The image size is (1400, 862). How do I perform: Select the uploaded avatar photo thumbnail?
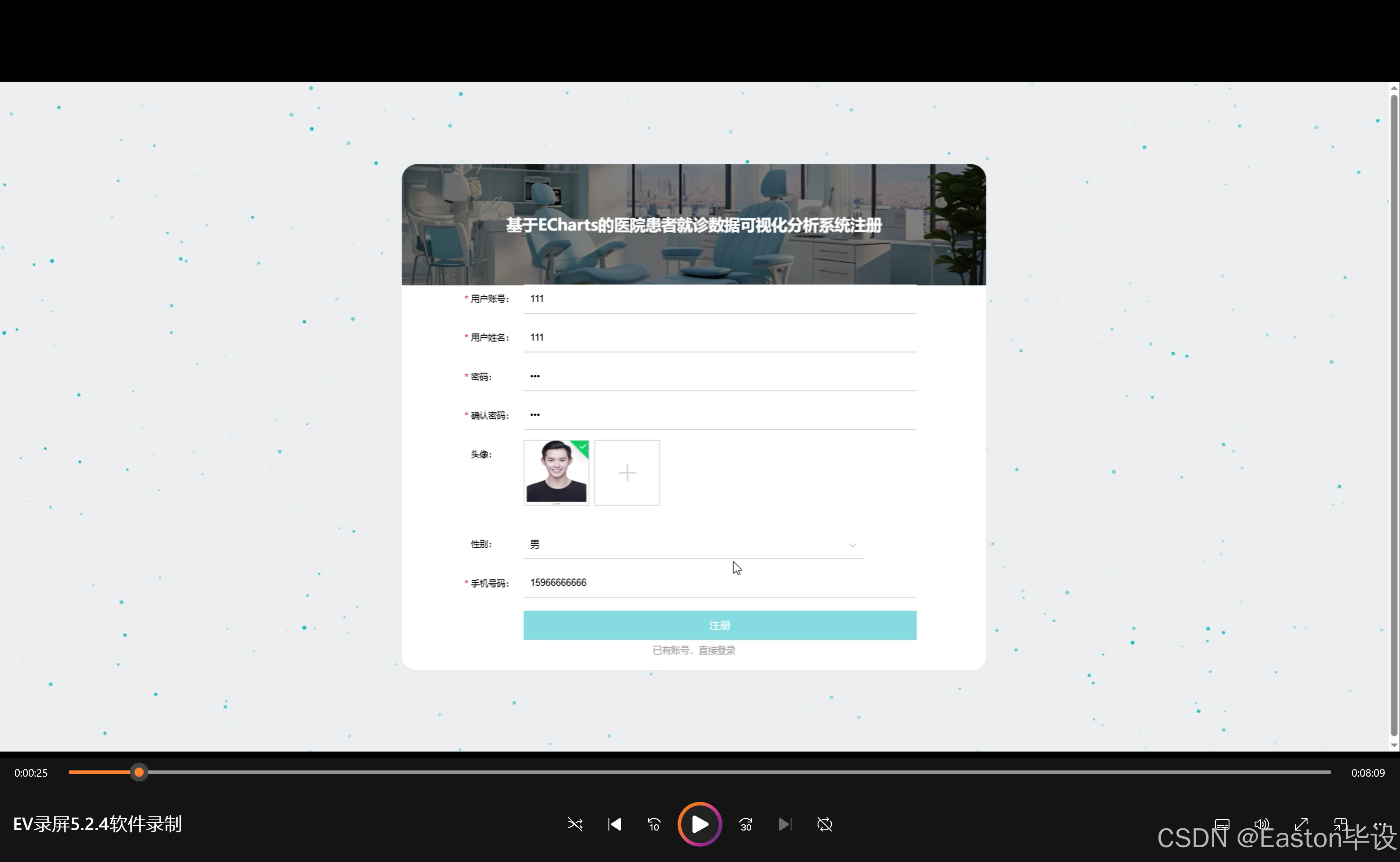coord(556,473)
